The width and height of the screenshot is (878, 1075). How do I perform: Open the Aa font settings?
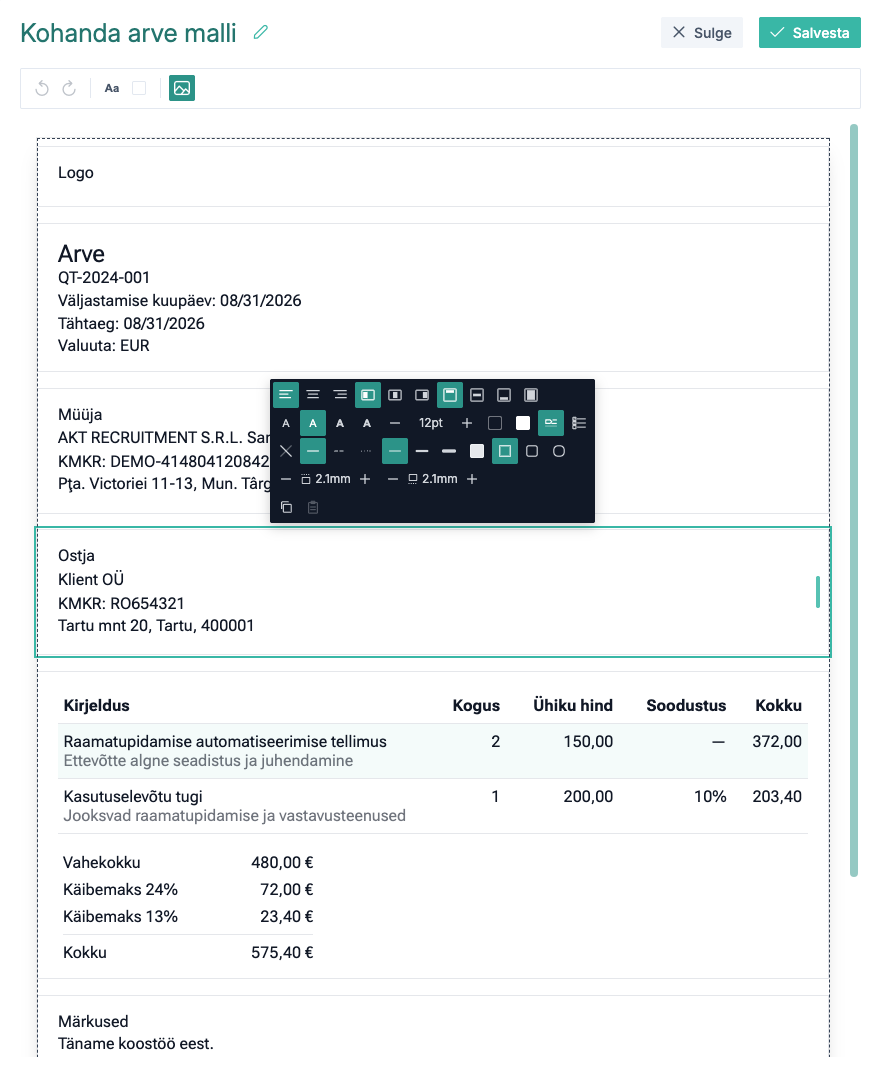pos(112,88)
